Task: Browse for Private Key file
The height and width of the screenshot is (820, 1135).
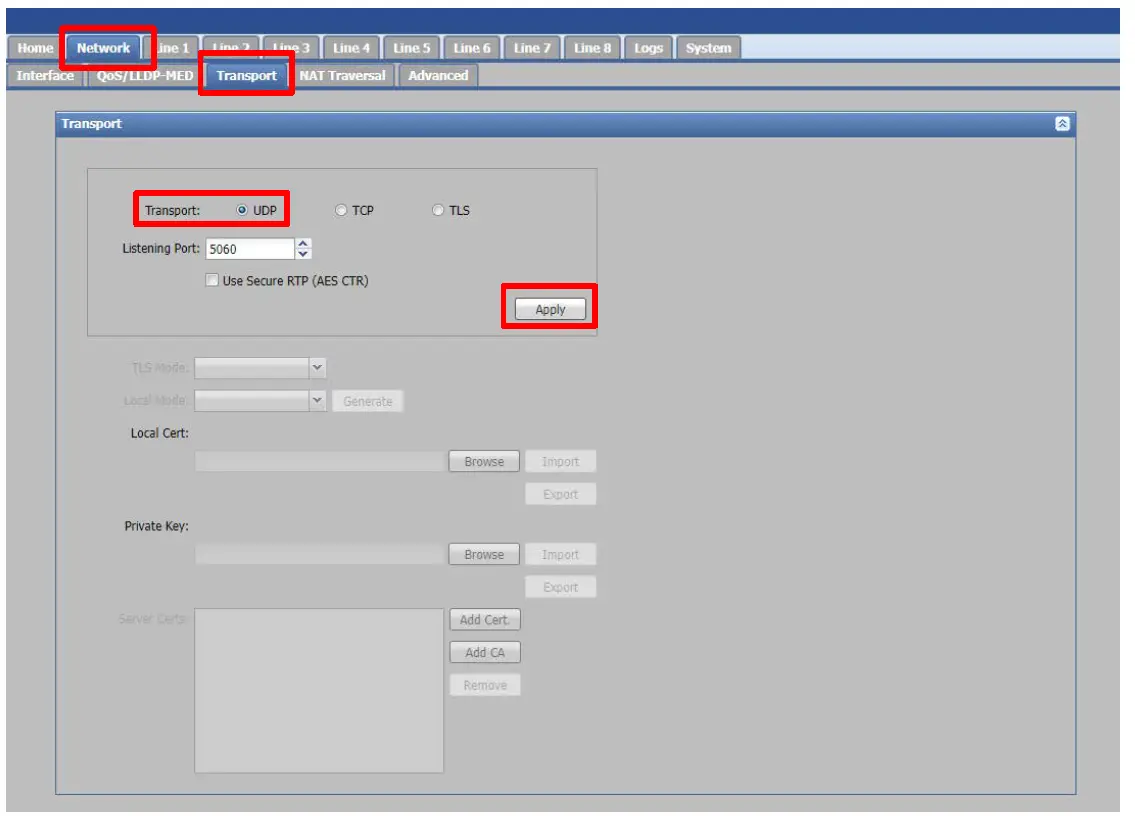Action: coord(484,554)
